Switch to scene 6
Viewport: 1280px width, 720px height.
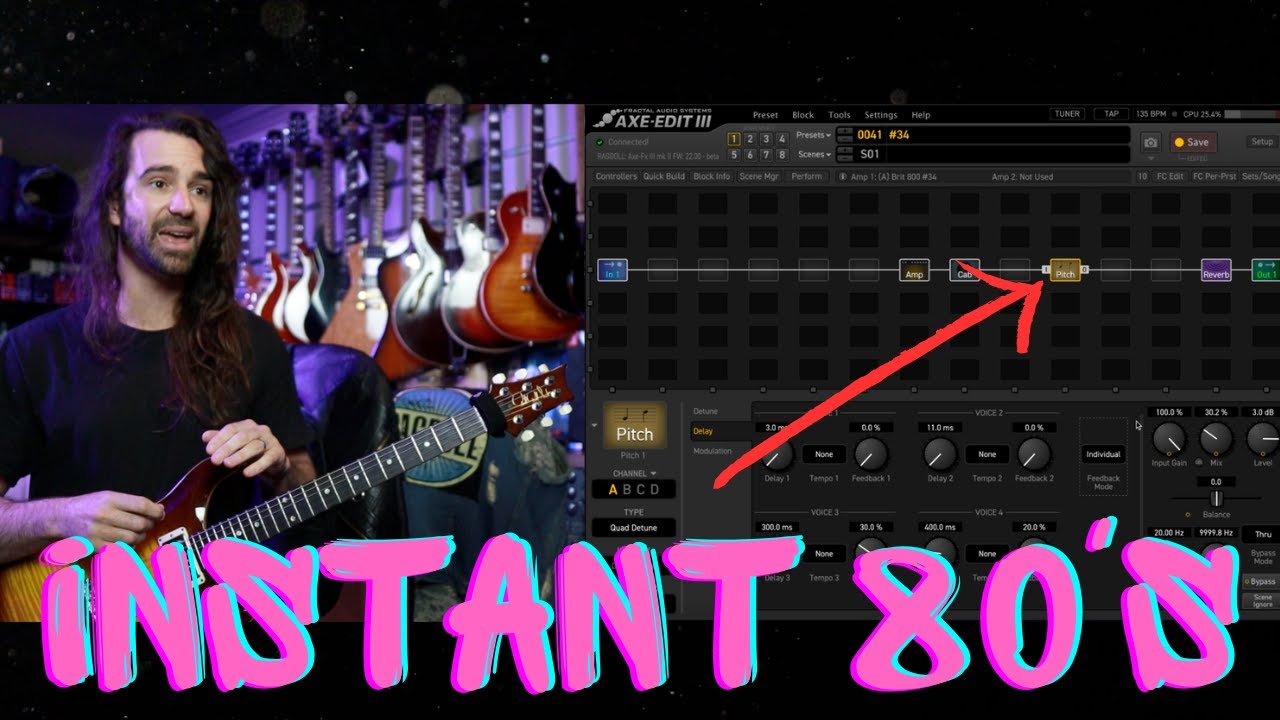tap(750, 155)
